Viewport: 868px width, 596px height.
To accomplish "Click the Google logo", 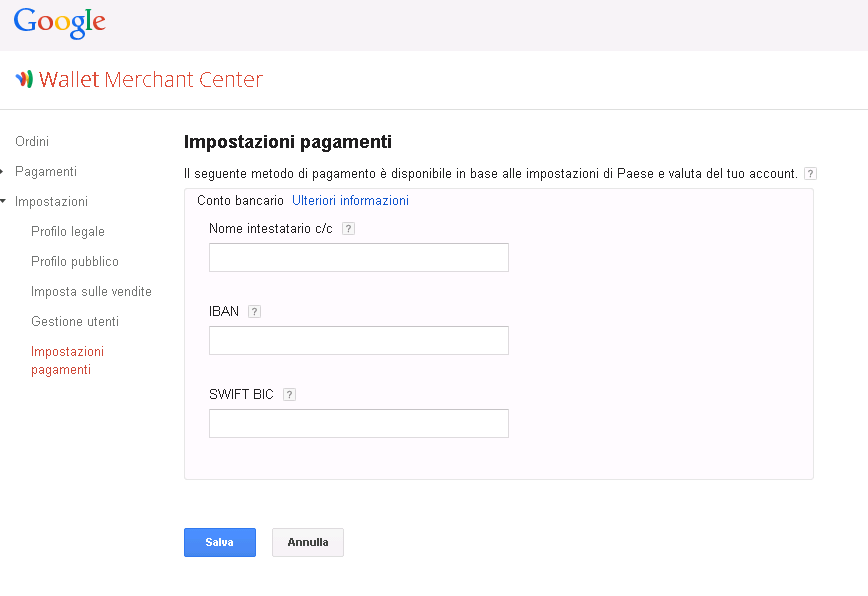I will click(x=59, y=23).
